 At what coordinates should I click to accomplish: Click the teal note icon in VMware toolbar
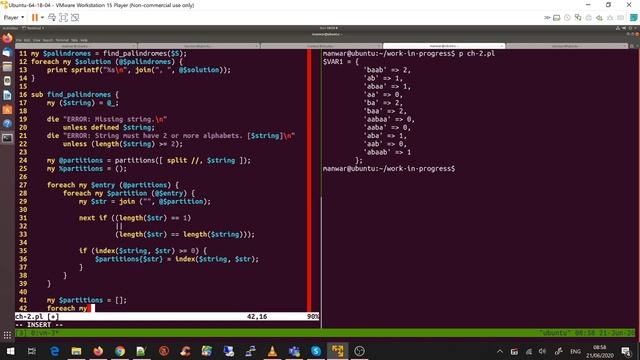pyautogui.click(x=634, y=18)
